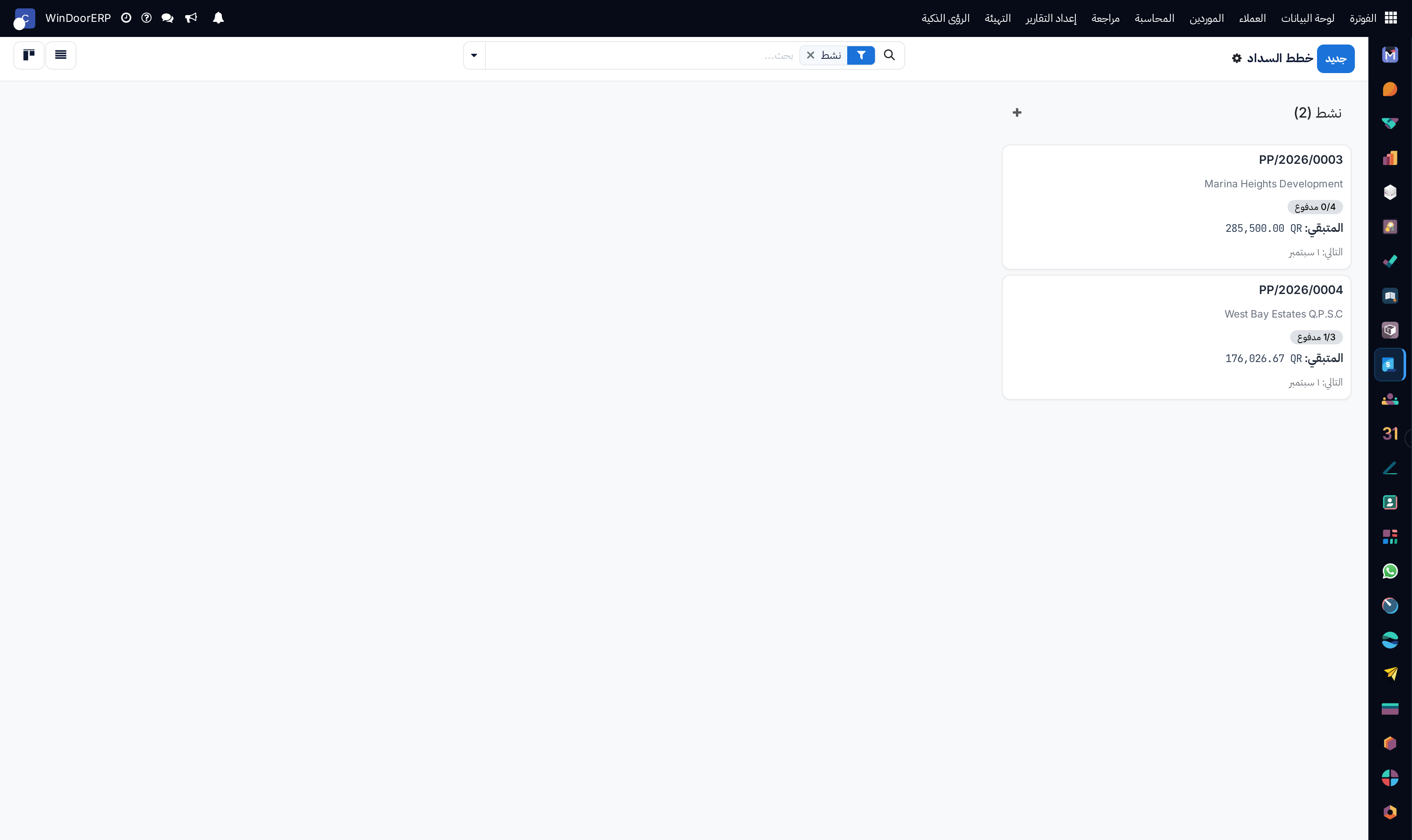Open the الفوترة menu
The width and height of the screenshot is (1412, 840).
[x=1363, y=18]
